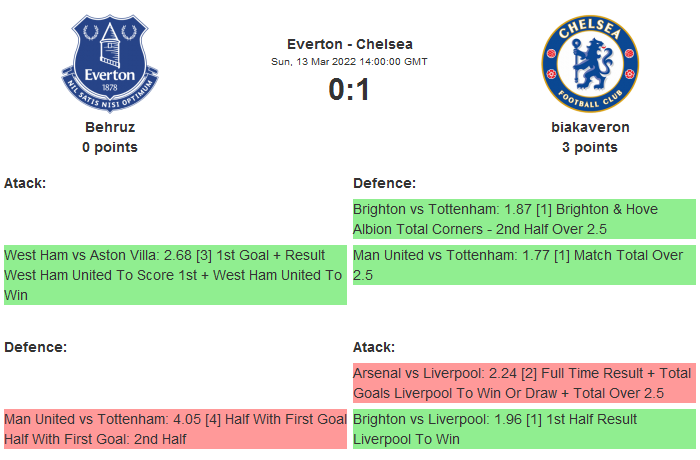Select the red Arsenal vs Liverpool bet

pos(522,383)
